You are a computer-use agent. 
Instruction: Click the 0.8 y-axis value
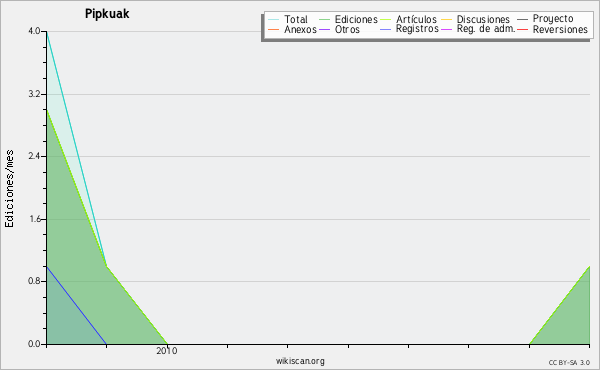34,281
